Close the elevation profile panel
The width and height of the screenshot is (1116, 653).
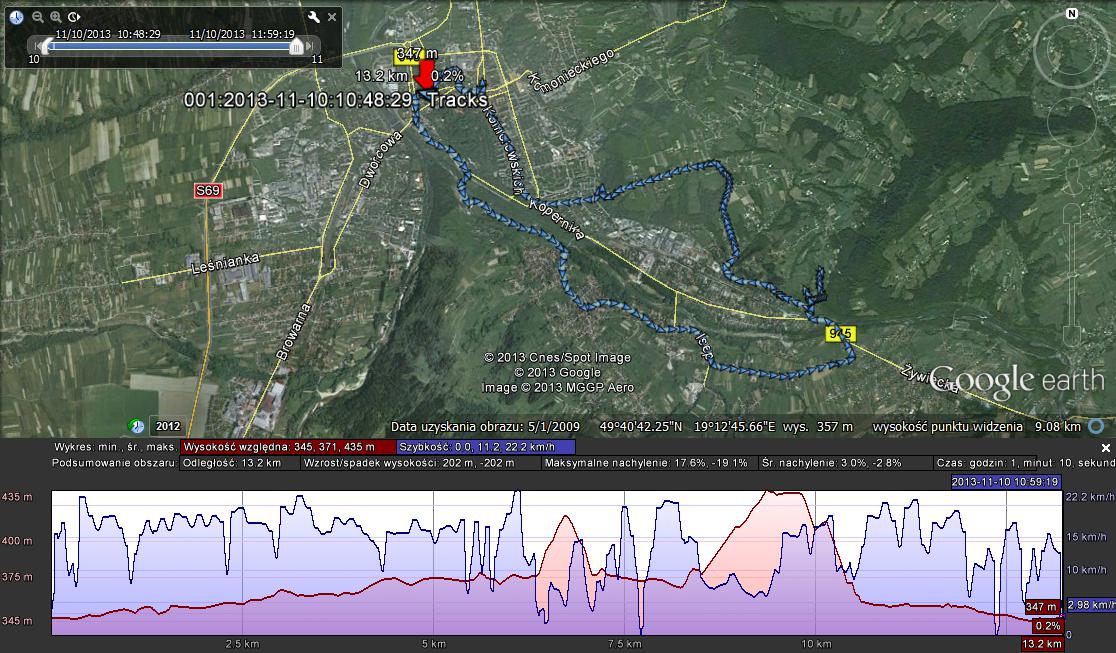coord(1106,448)
